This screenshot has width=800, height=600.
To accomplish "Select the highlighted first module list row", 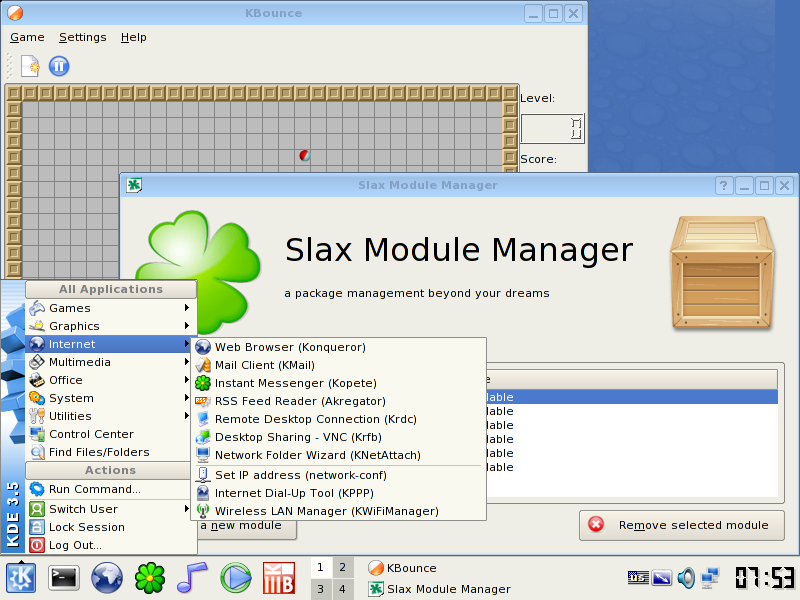I will click(x=632, y=397).
